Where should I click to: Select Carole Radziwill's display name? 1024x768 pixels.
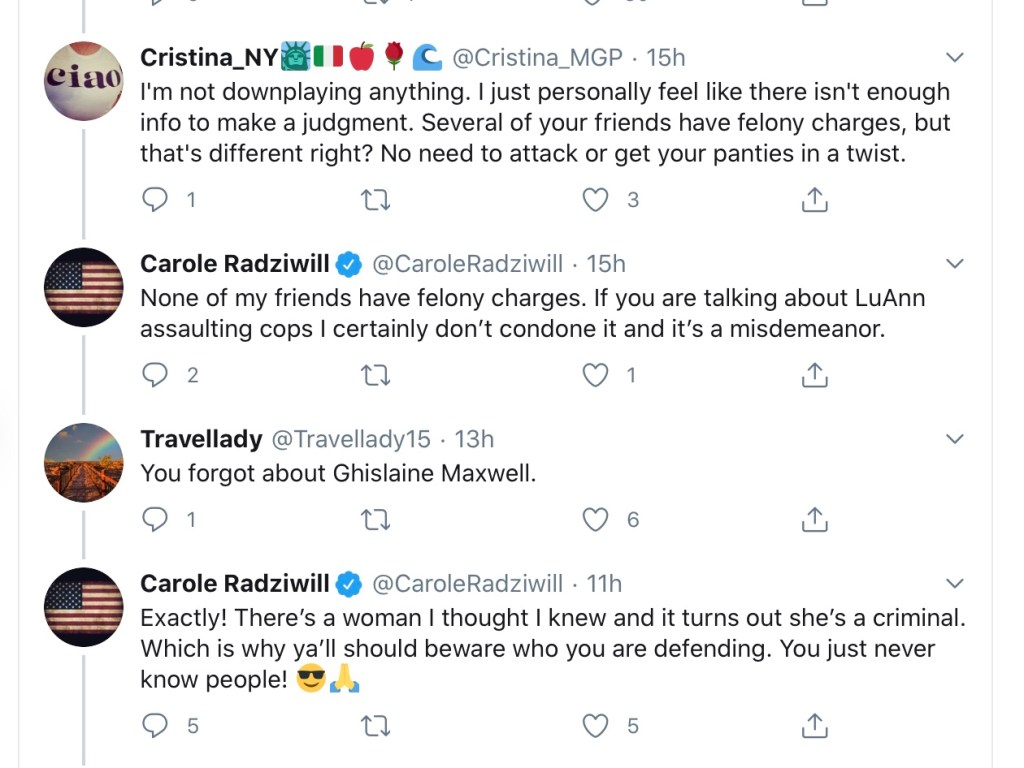[234, 263]
